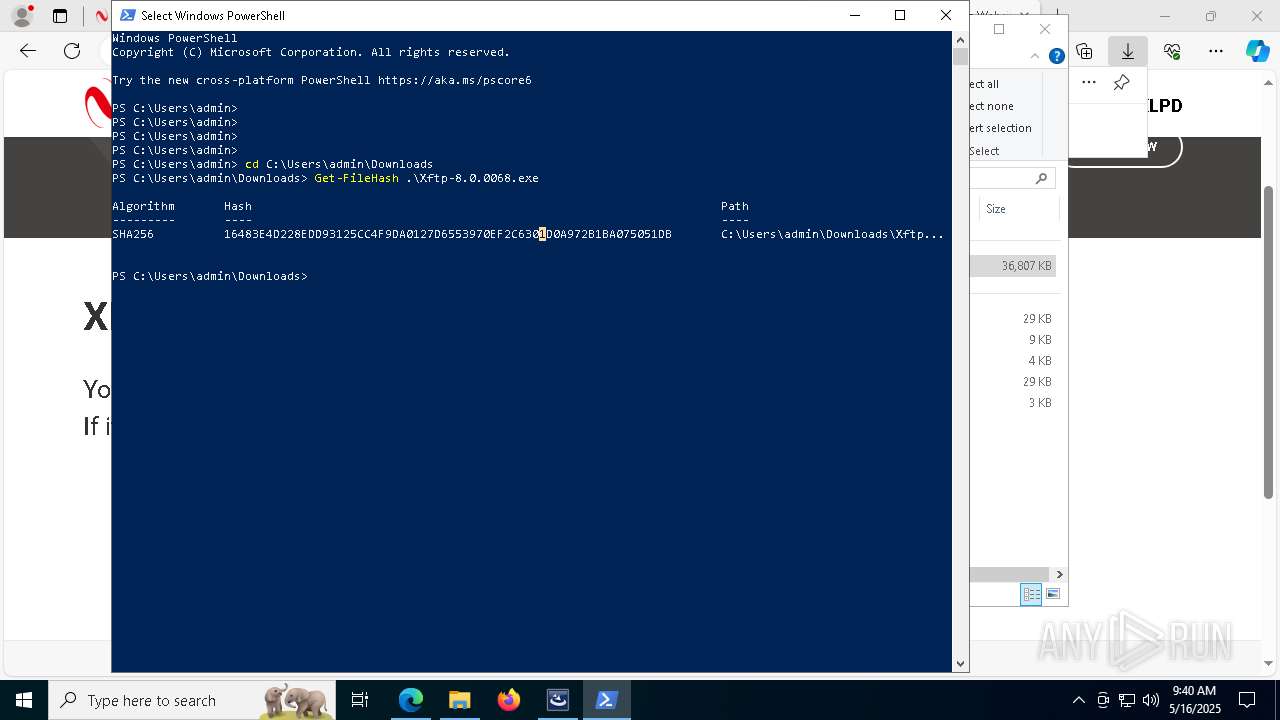Open Edge Settings and more menu

[1216, 51]
